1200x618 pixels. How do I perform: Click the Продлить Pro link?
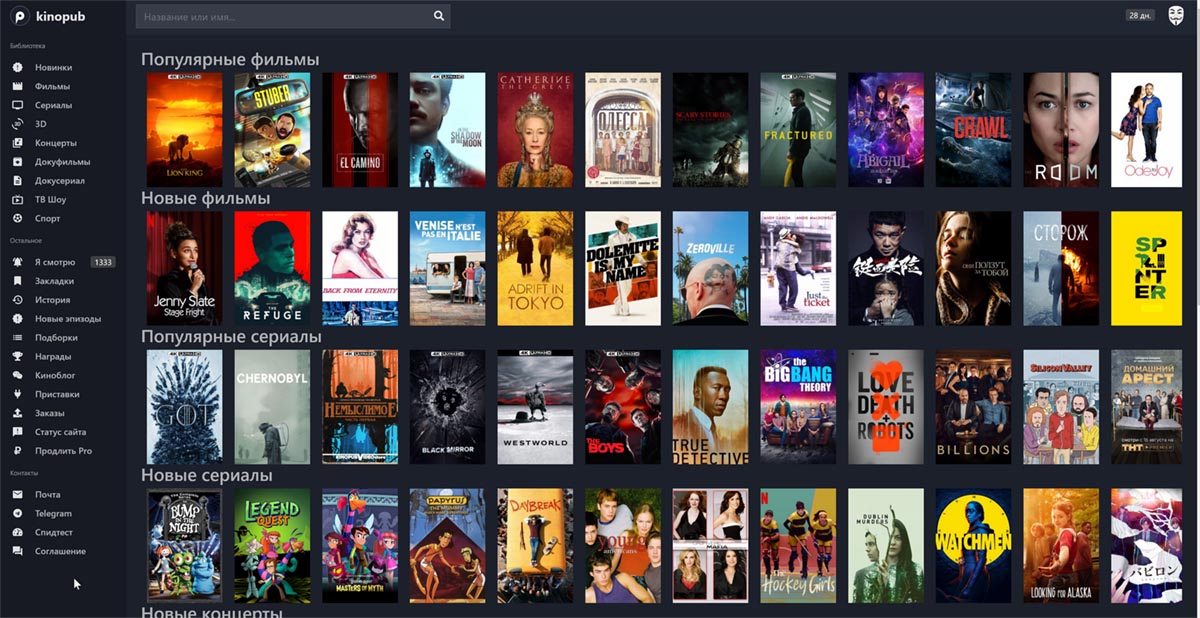point(63,451)
